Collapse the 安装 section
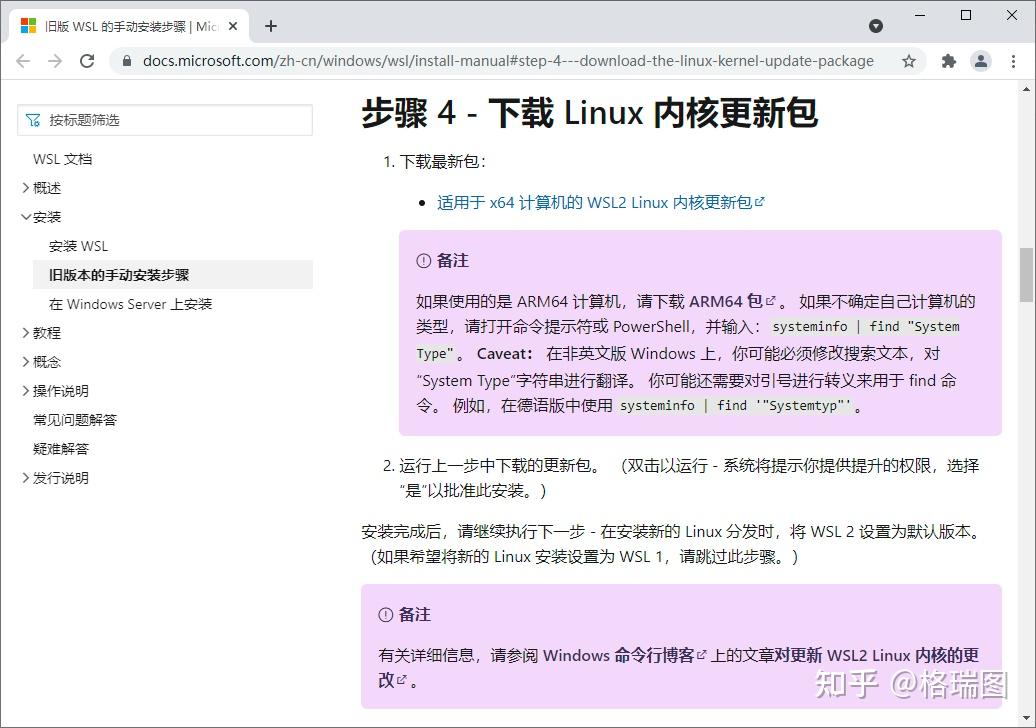This screenshot has height=728, width=1036. click(25, 216)
